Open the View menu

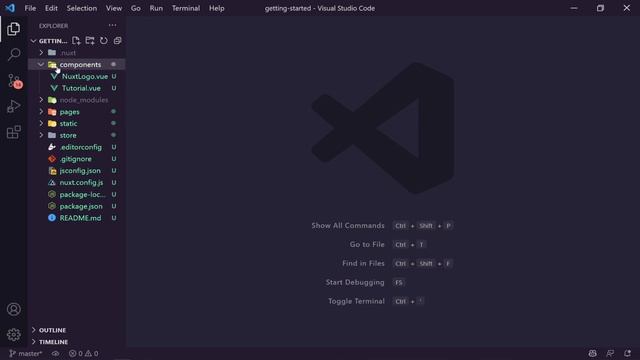[114, 8]
